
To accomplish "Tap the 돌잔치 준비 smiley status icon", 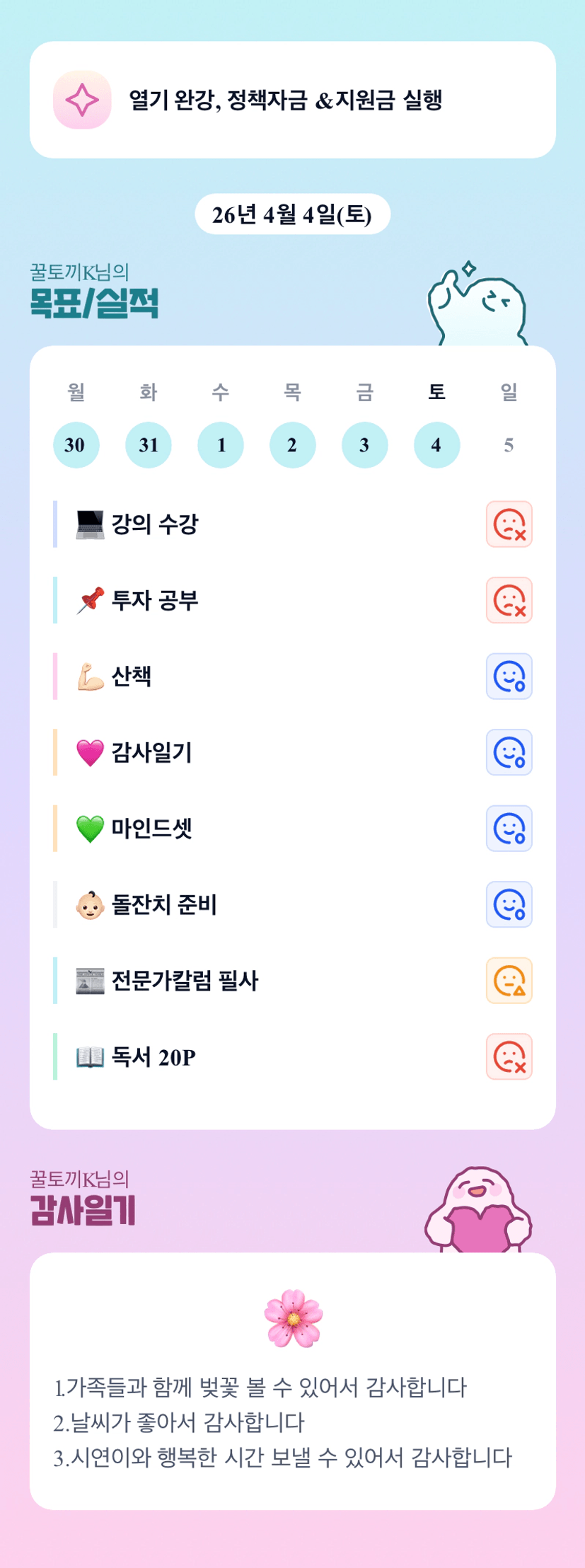I will [509, 904].
